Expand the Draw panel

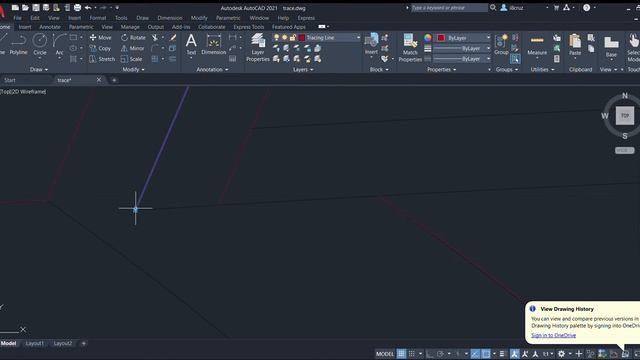(x=38, y=69)
